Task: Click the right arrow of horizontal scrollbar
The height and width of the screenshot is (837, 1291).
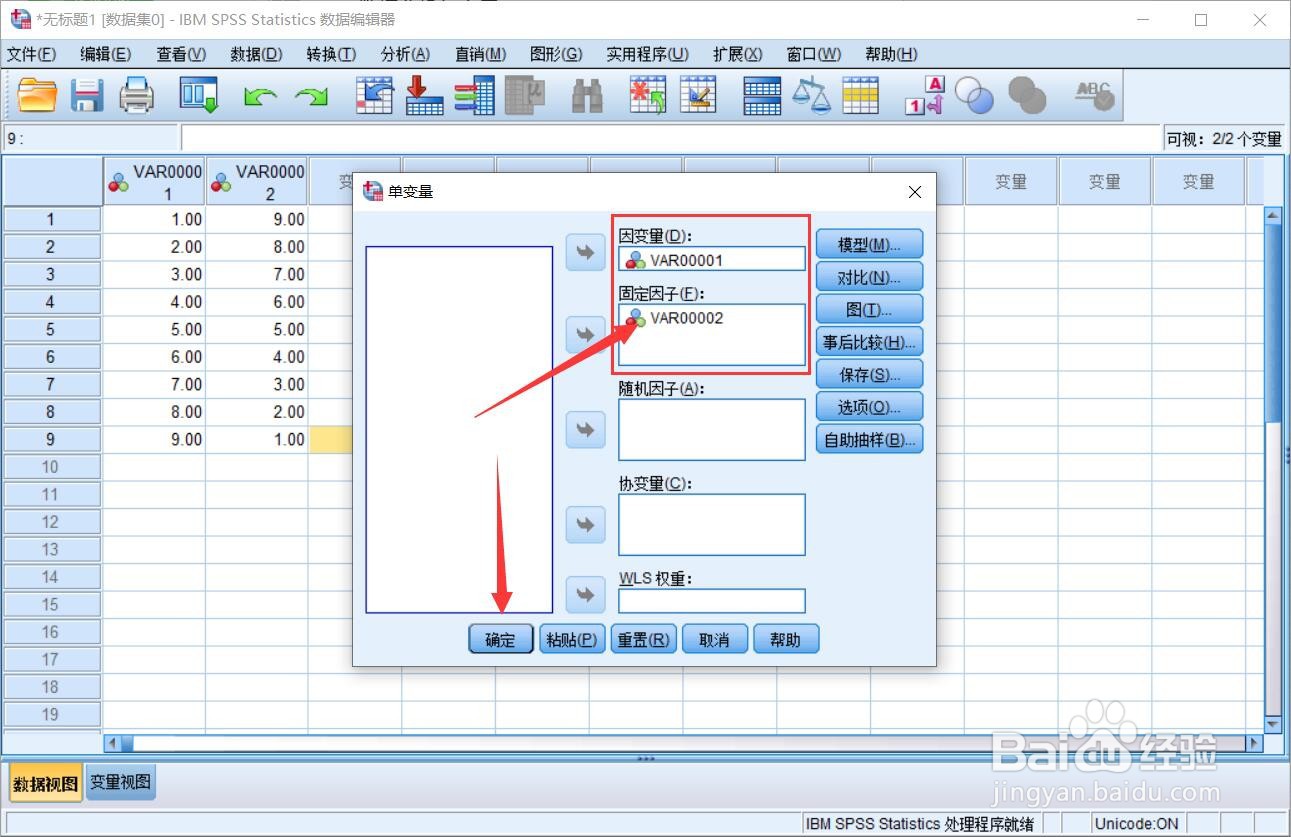Action: 1254,743
